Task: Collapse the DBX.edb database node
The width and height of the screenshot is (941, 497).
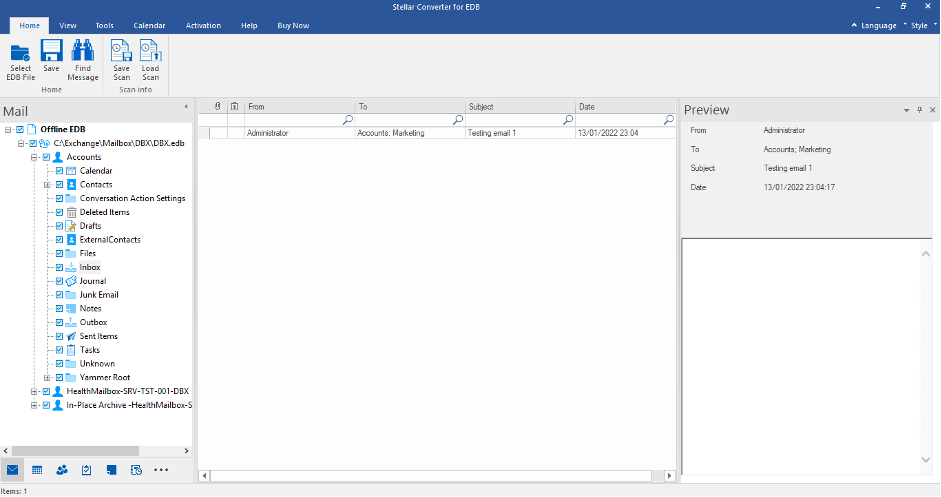Action: pyautogui.click(x=21, y=143)
